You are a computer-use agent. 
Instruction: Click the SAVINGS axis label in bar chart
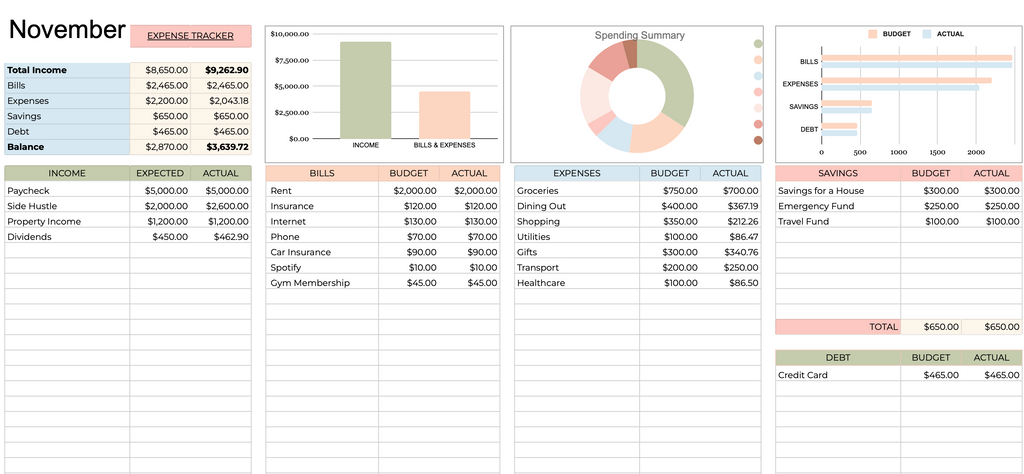[803, 106]
